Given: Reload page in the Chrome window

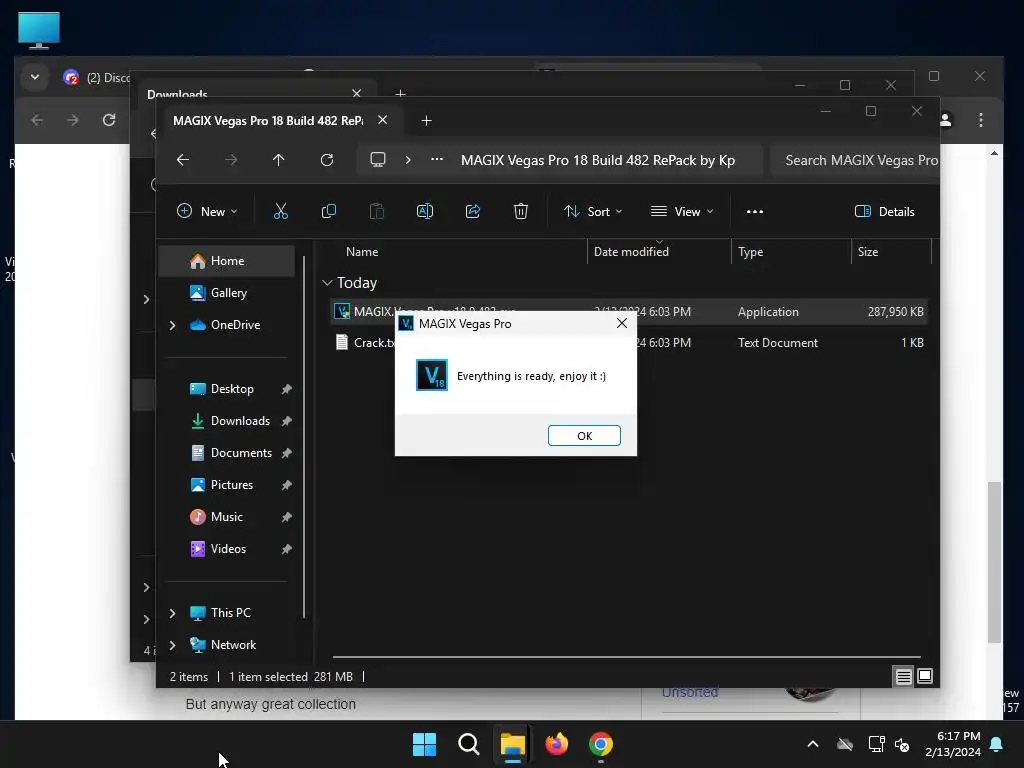Looking at the screenshot, I should point(109,120).
